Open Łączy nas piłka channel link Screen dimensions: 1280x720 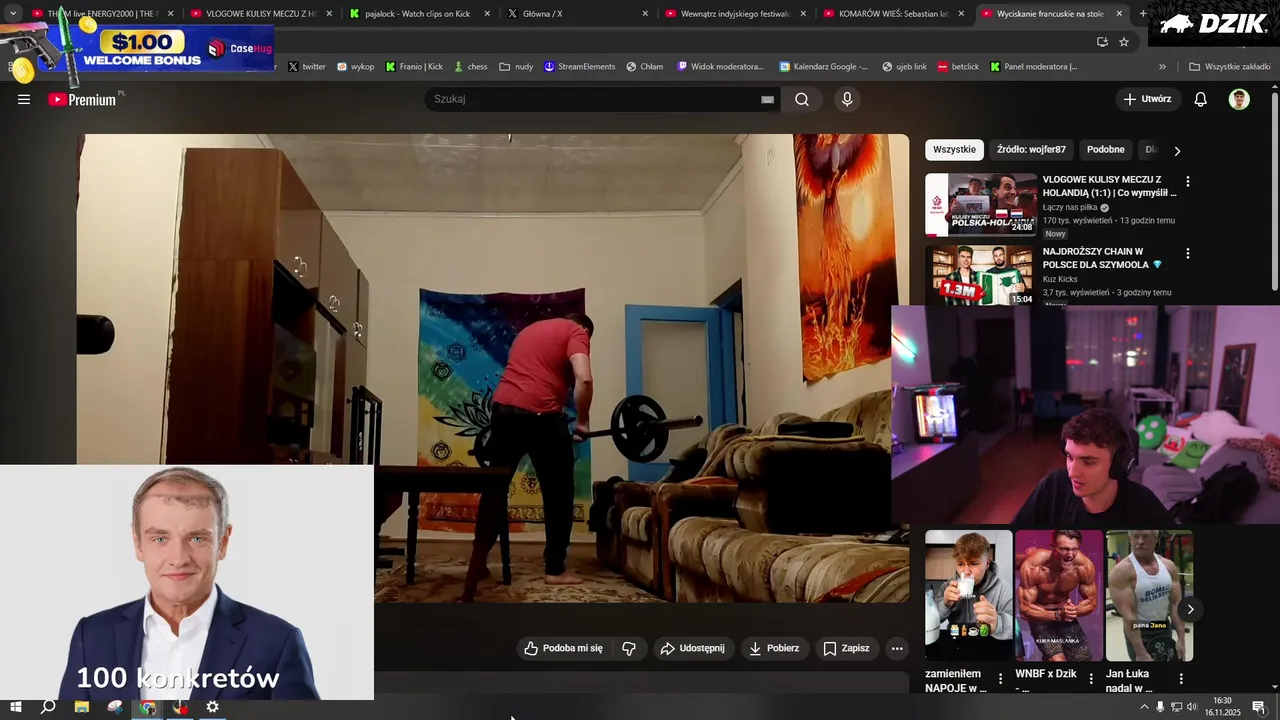1070,208
